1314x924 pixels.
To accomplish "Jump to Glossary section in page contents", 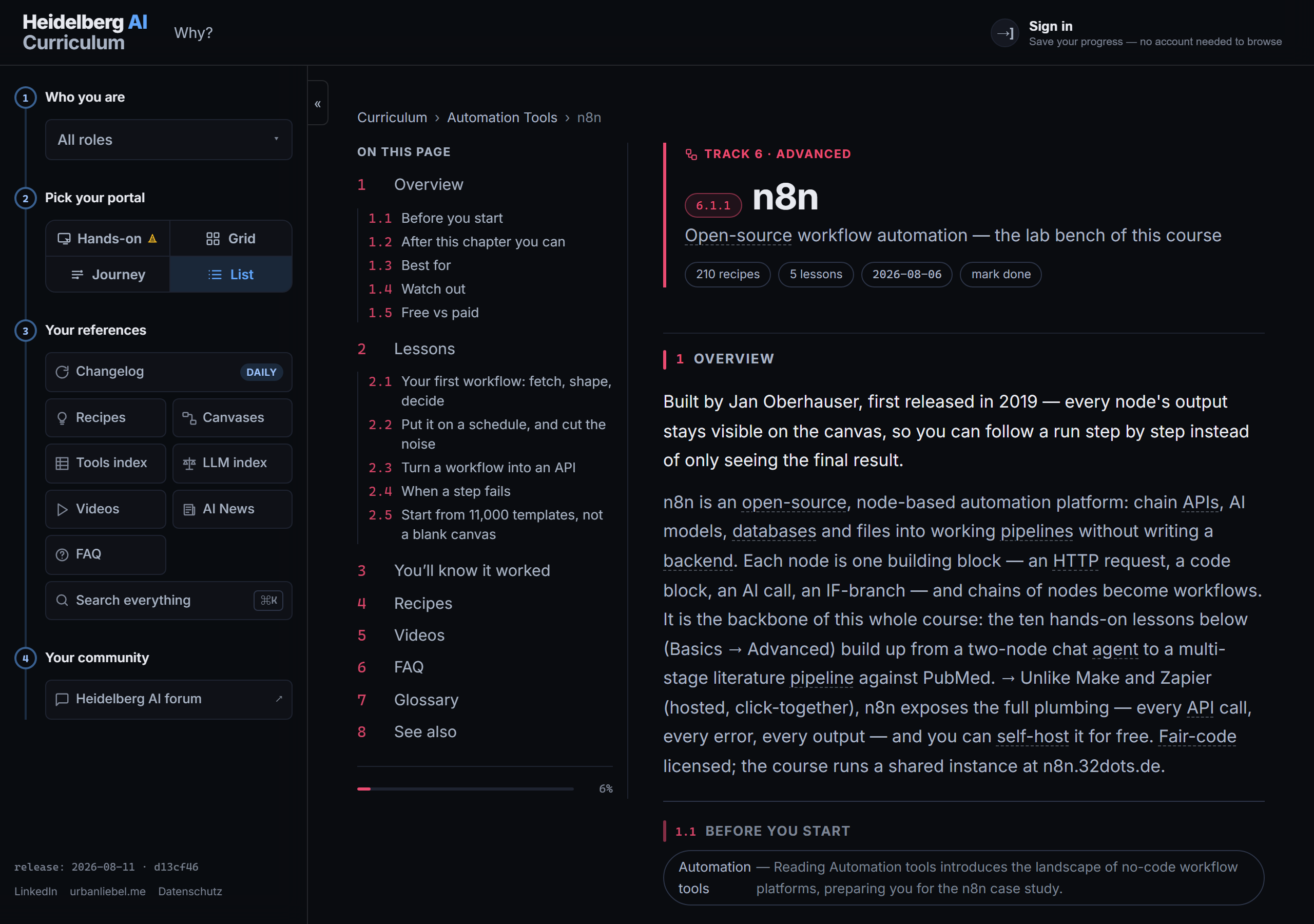I will (426, 700).
